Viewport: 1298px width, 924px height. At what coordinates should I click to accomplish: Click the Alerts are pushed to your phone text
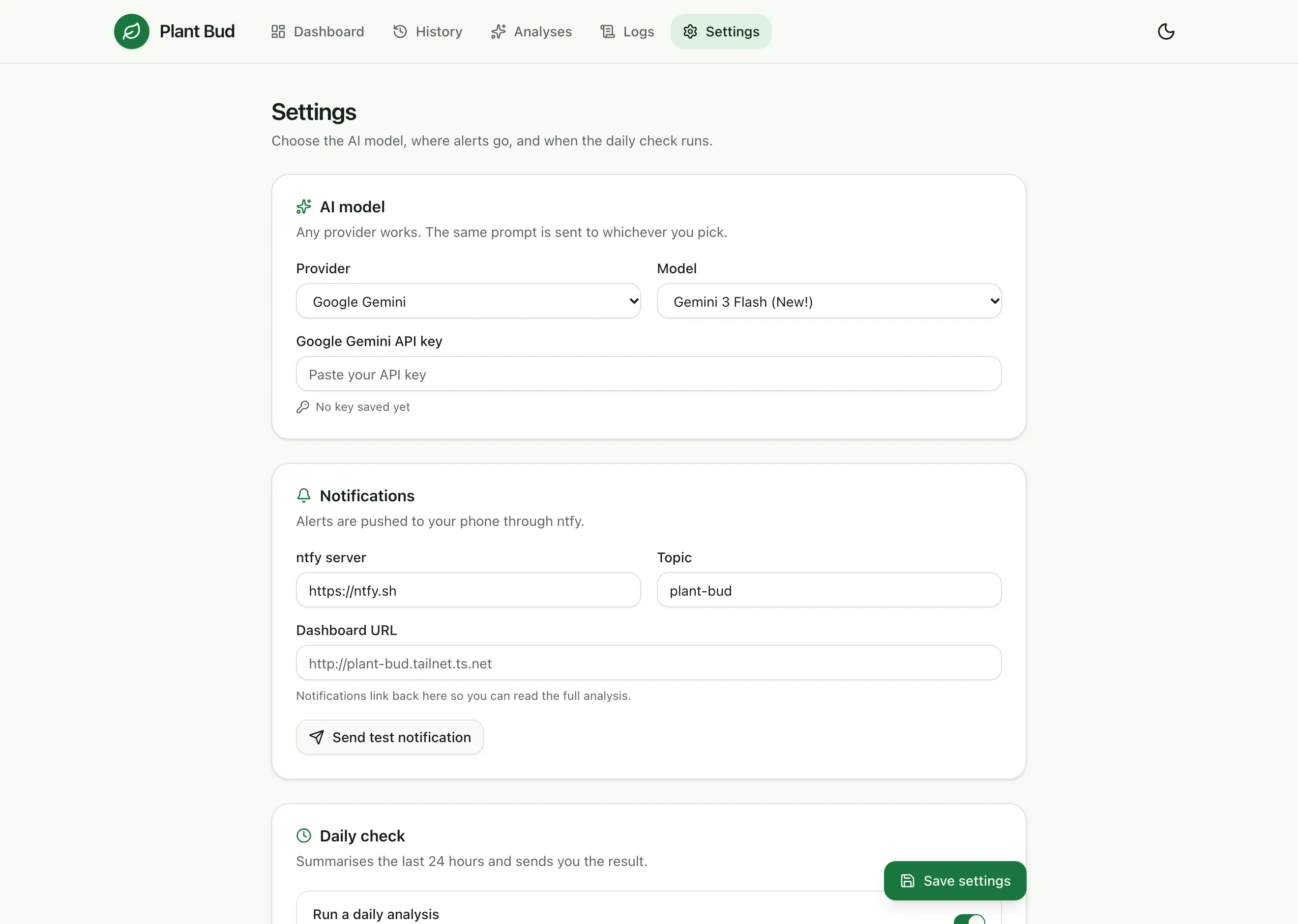[440, 521]
